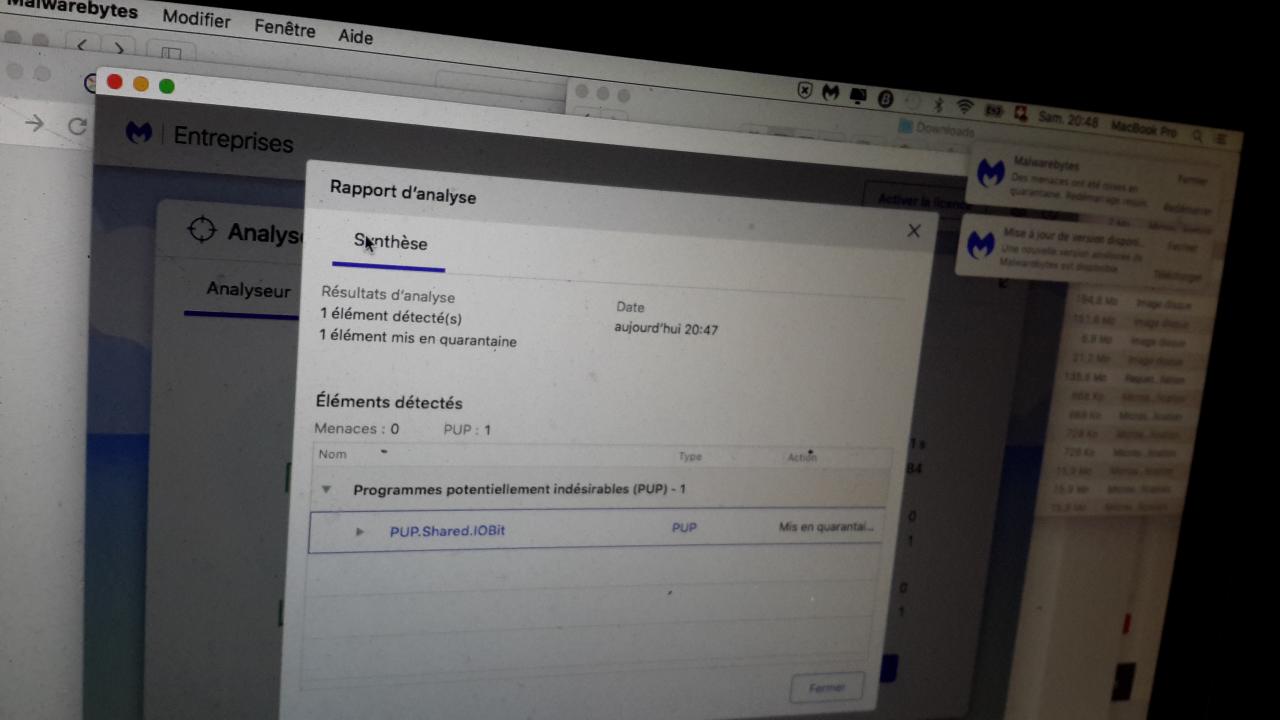
Task: Close the Rapport d'analyse dialog with X
Action: (913, 231)
